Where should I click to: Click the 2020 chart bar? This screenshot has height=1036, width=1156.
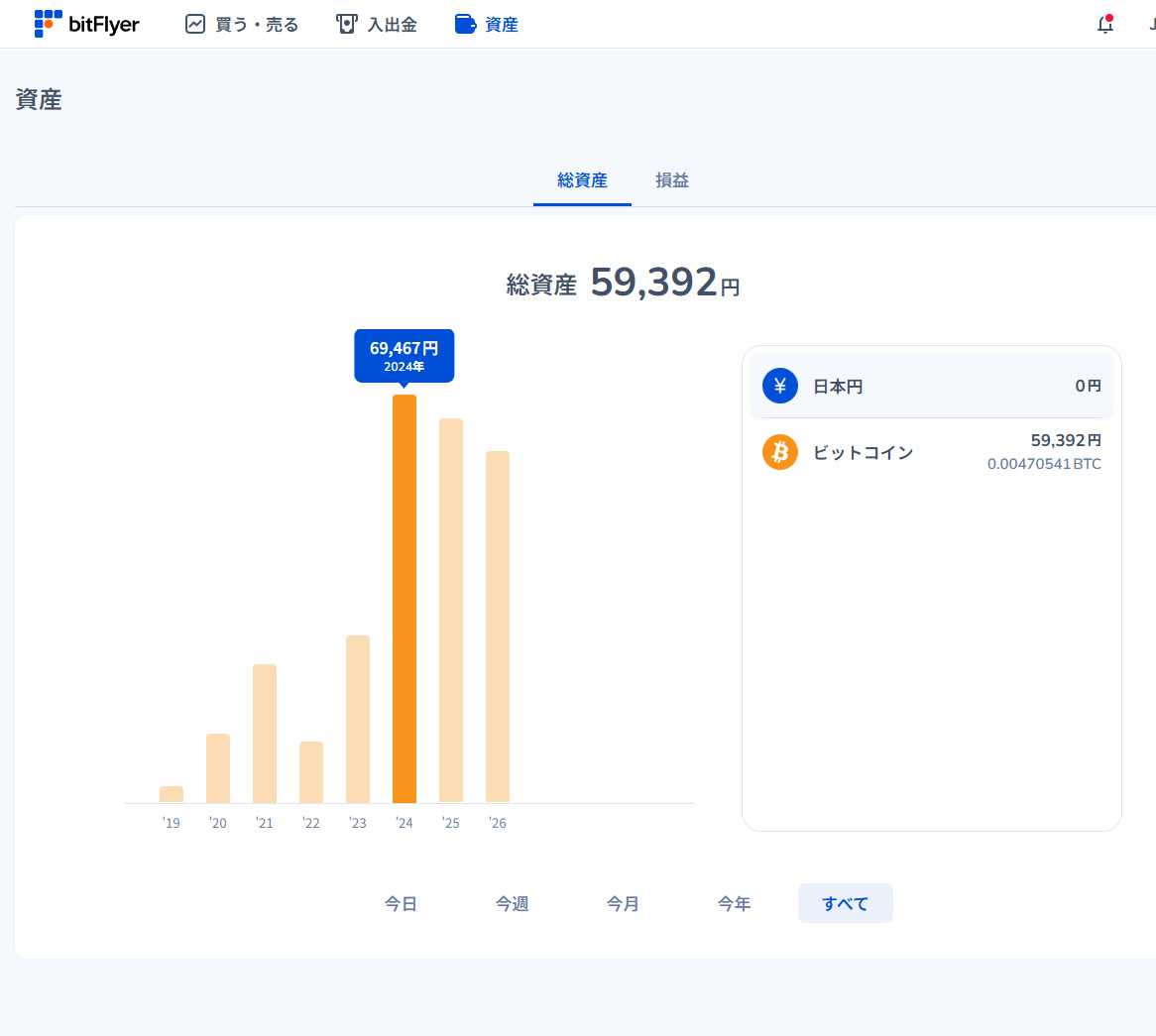217,768
